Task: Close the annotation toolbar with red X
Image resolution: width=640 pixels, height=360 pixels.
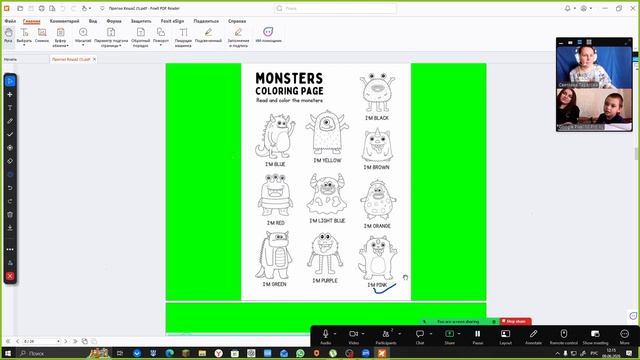Action: point(10,276)
